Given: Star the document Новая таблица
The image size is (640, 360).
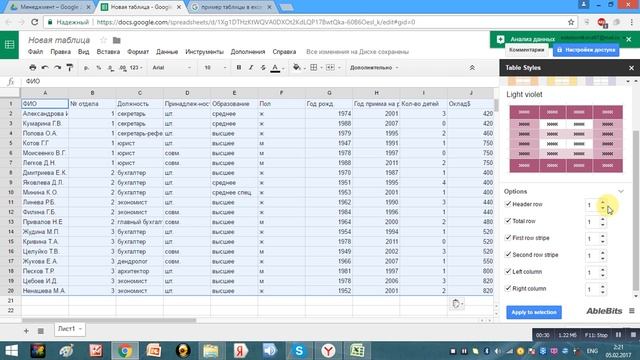Looking at the screenshot, I should pyautogui.click(x=103, y=40).
